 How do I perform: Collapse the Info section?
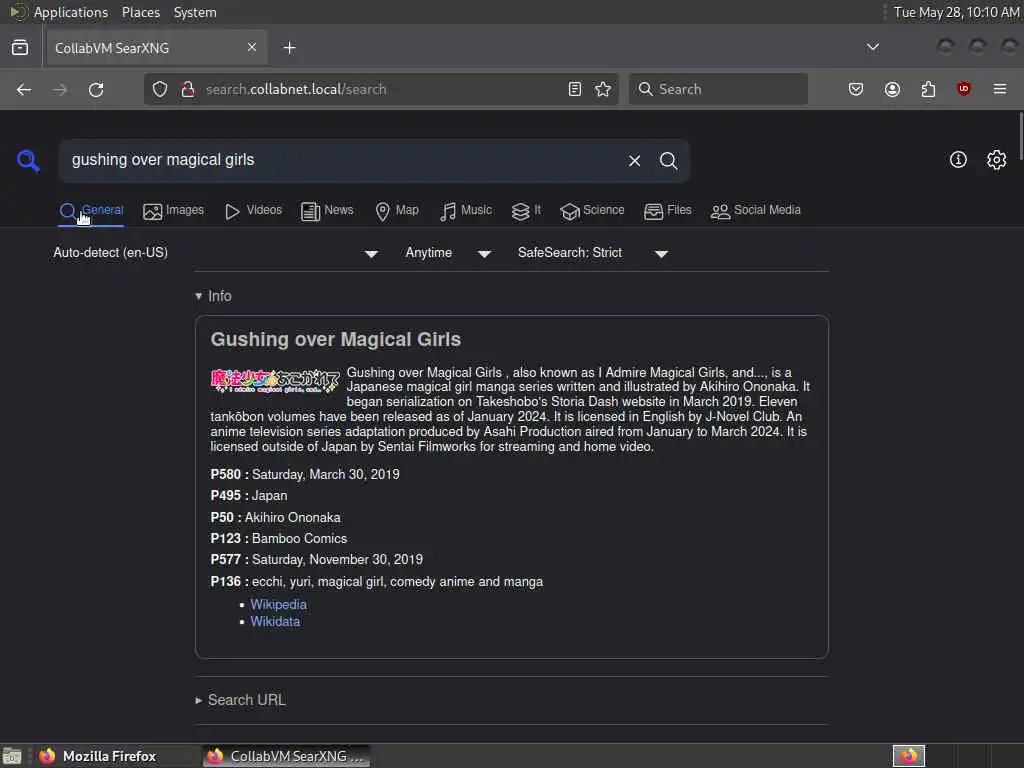pos(214,296)
